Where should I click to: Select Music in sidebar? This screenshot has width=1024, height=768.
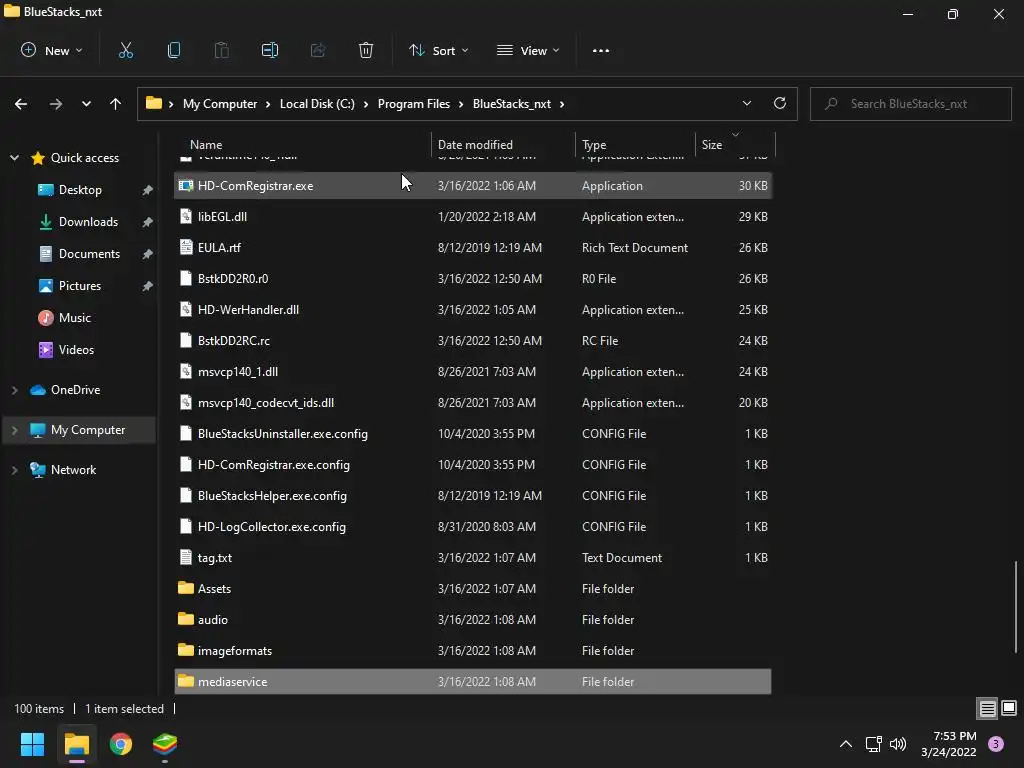[x=74, y=317]
